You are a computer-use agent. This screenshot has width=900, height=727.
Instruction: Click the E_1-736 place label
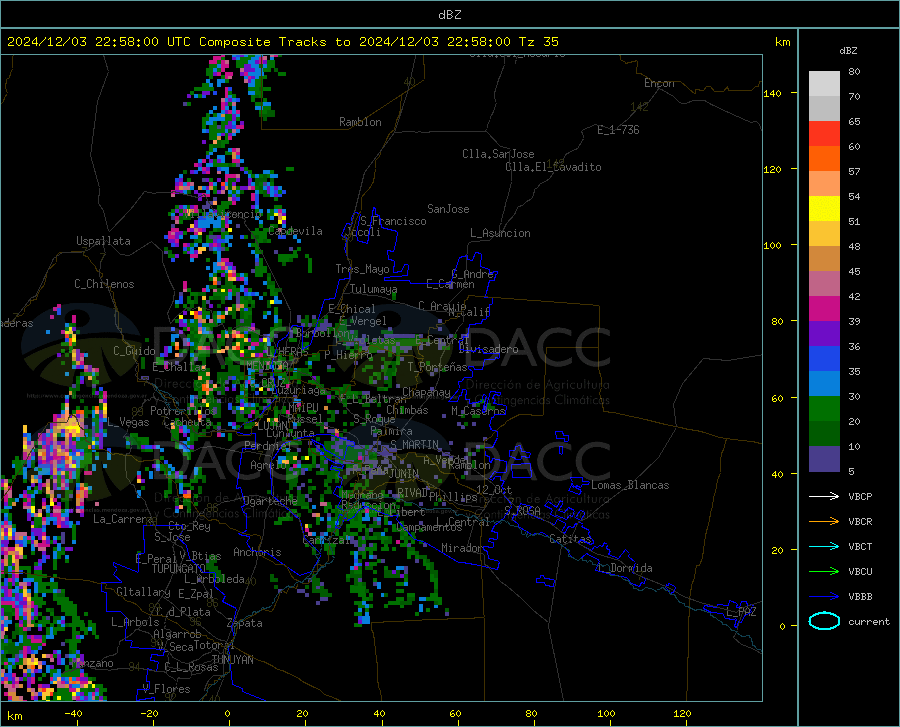(x=618, y=130)
